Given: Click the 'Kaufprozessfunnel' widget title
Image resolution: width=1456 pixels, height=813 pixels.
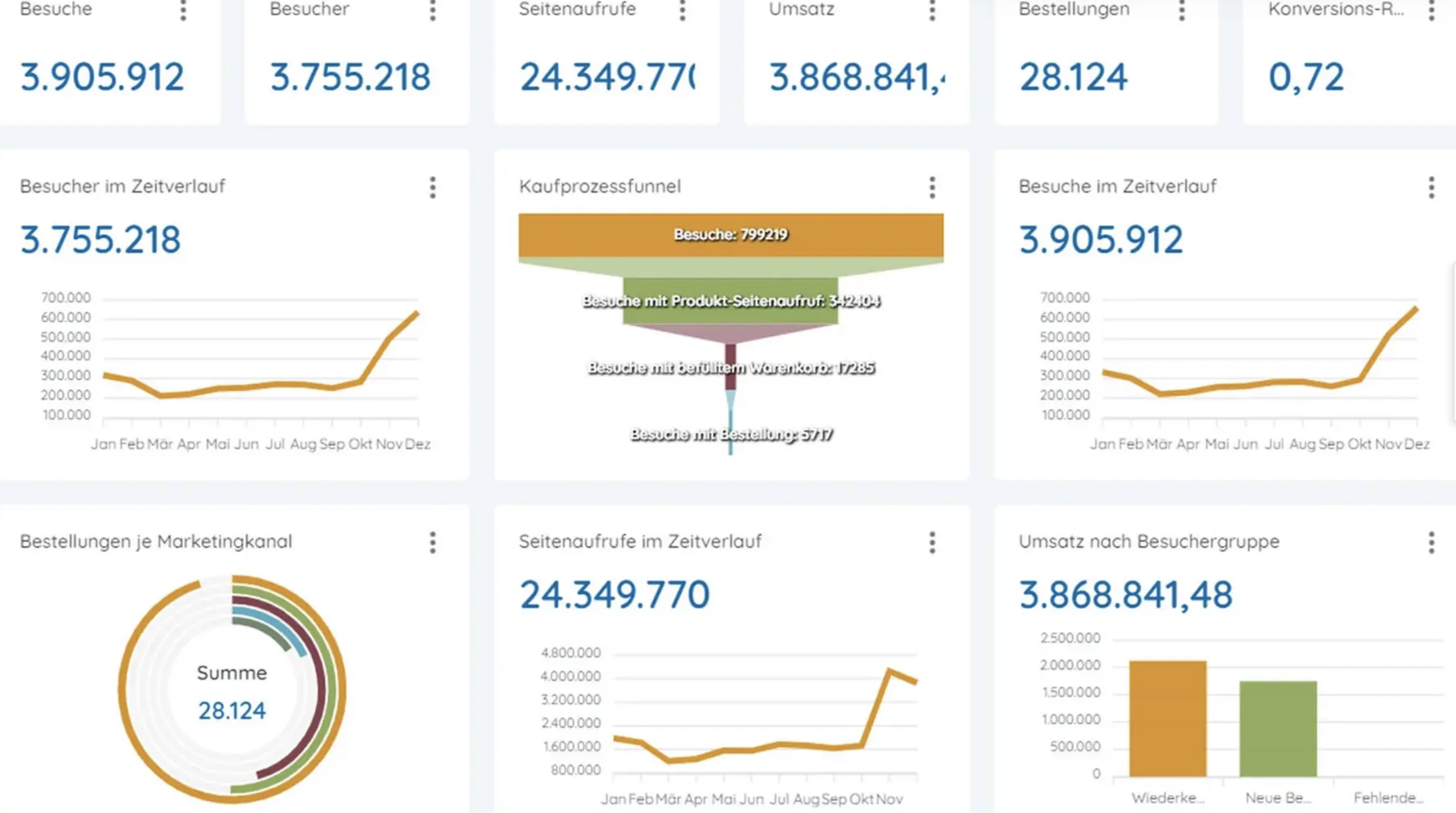Looking at the screenshot, I should (x=600, y=186).
